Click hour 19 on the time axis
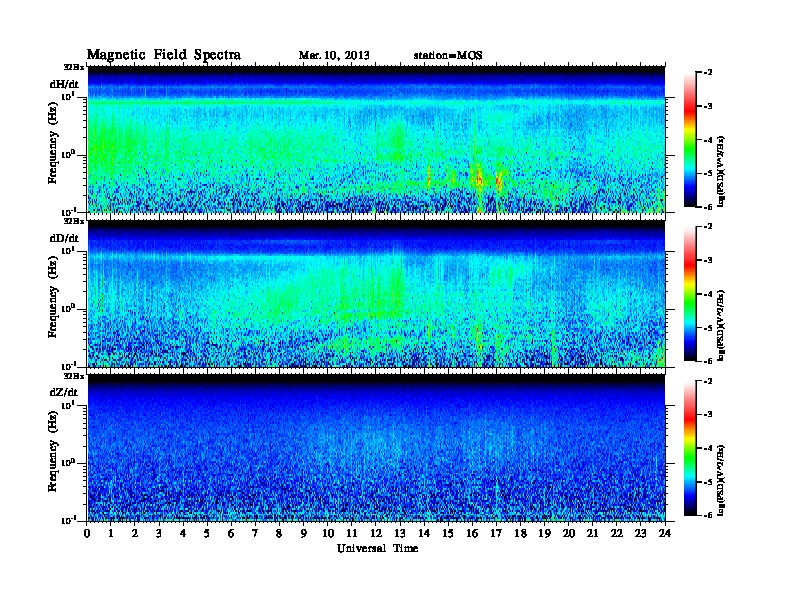 pos(544,534)
